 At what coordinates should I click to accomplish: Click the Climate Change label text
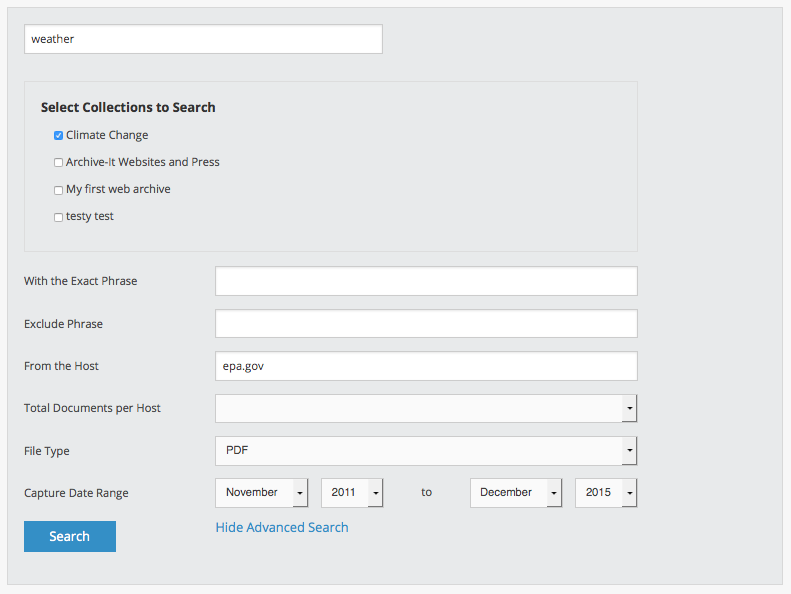point(107,135)
